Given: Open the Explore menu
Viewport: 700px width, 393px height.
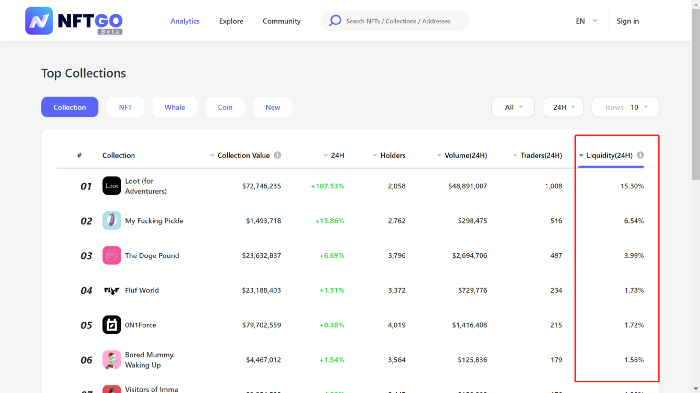Looking at the screenshot, I should click(x=231, y=21).
